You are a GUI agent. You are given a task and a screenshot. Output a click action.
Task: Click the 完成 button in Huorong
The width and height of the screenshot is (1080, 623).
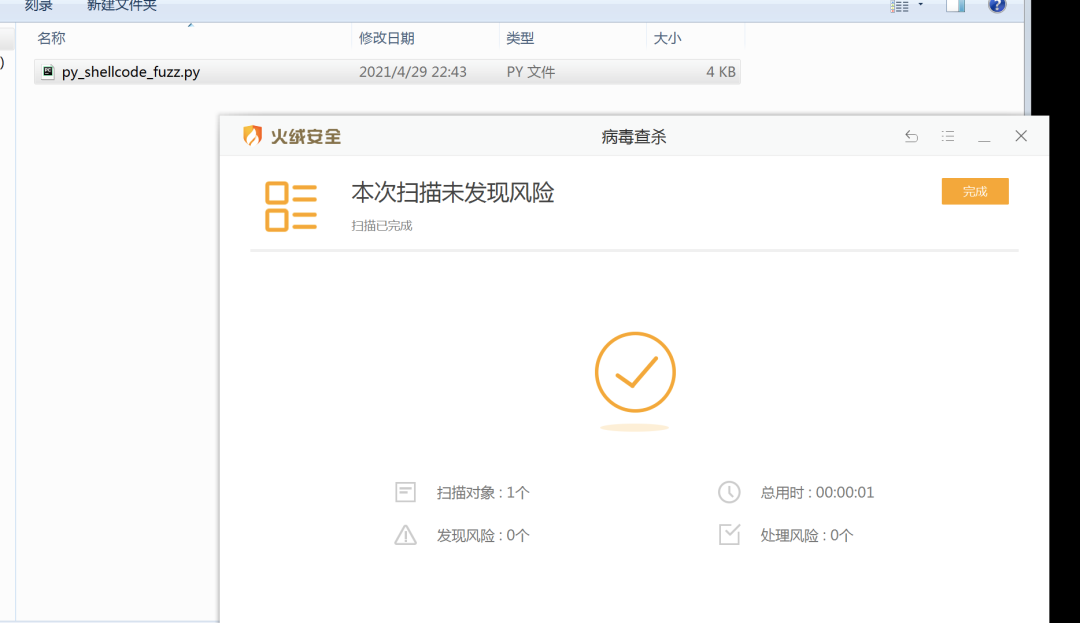pyautogui.click(x=975, y=191)
